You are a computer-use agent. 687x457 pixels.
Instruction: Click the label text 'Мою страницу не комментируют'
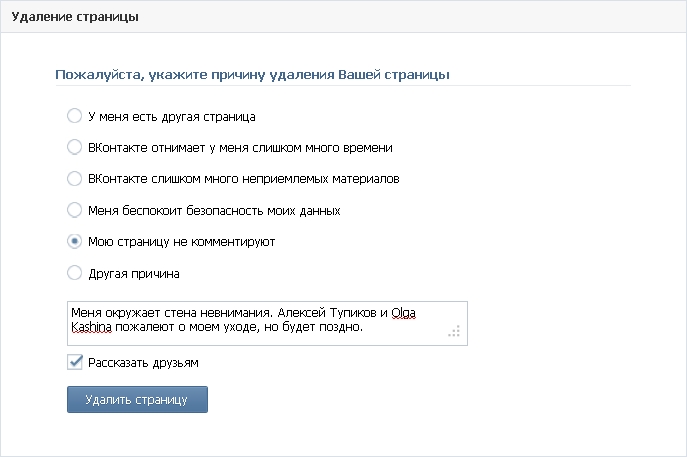(181, 242)
